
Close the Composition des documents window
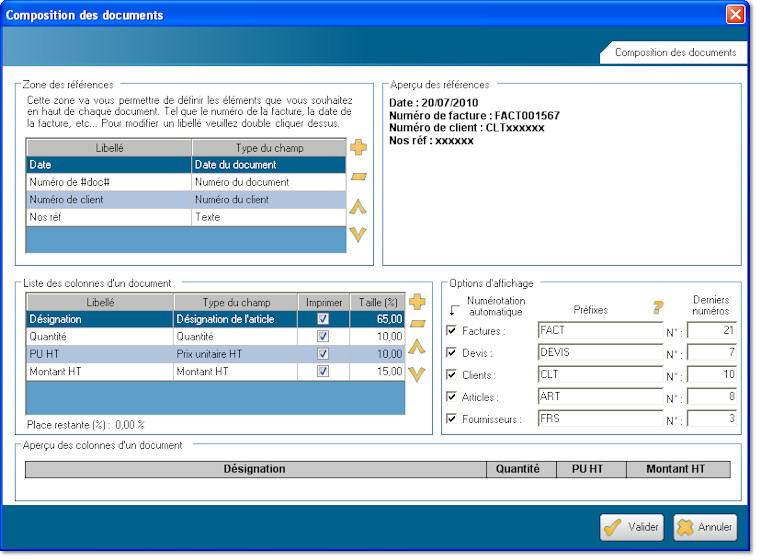[x=735, y=15]
